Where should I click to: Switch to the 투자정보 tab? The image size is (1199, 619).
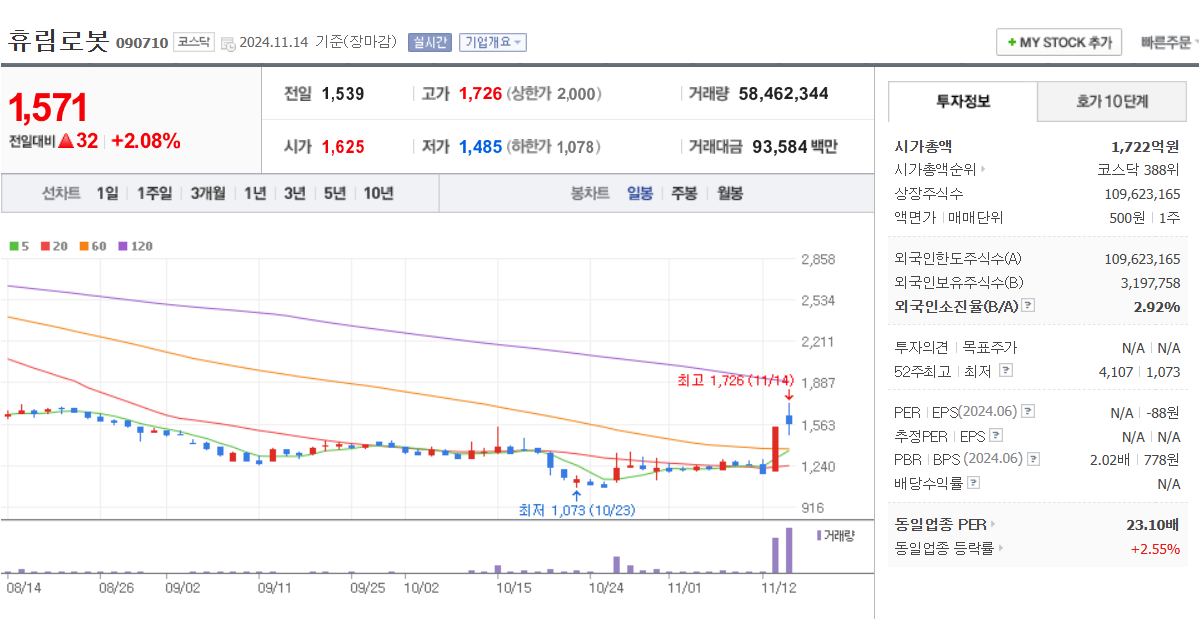point(963,101)
